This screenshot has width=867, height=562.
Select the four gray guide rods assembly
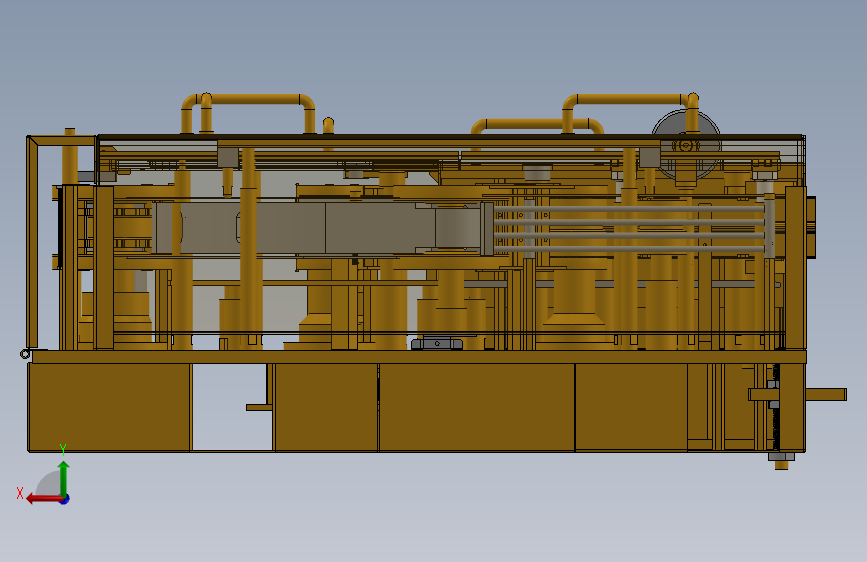click(629, 229)
